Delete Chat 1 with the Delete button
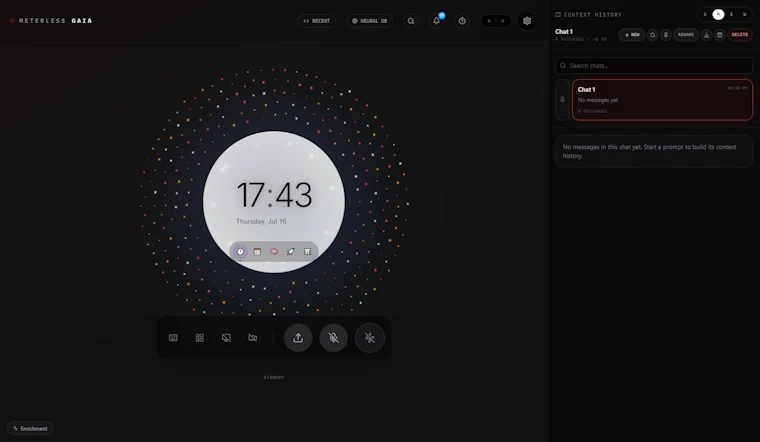Screen dimensions: 760x442 [740, 35]
